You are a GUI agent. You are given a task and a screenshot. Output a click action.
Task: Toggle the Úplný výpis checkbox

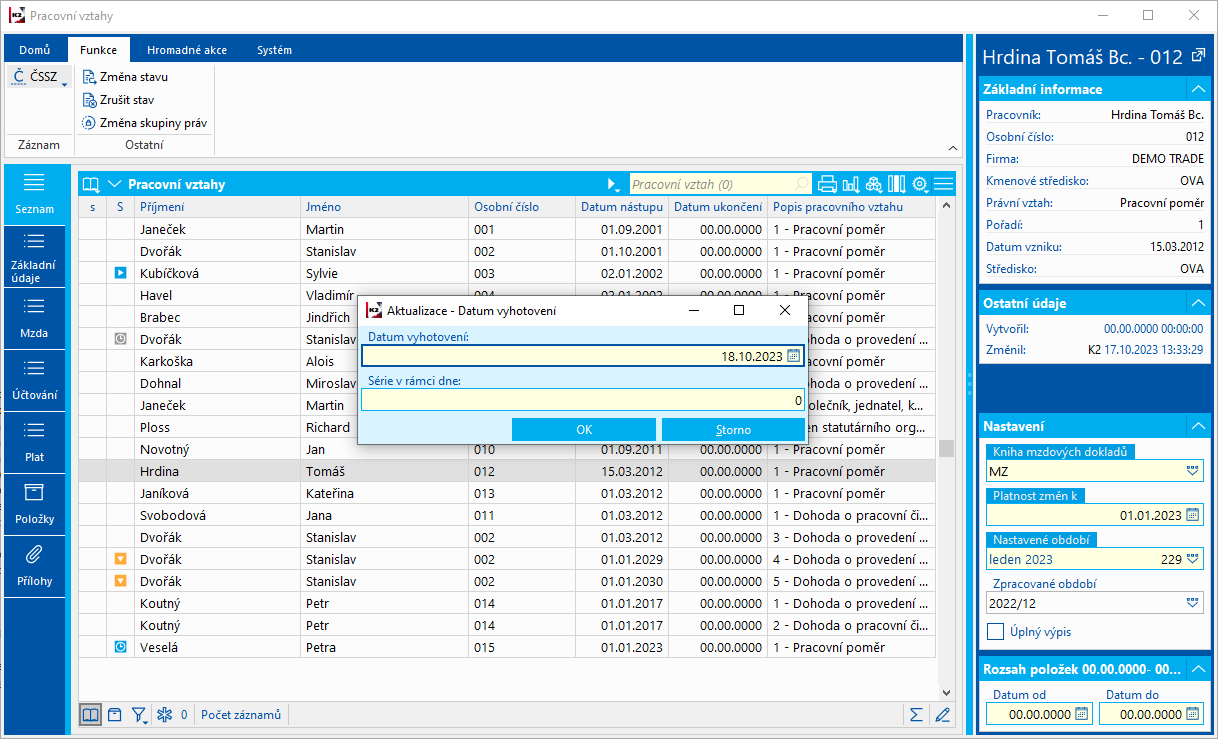pos(995,631)
